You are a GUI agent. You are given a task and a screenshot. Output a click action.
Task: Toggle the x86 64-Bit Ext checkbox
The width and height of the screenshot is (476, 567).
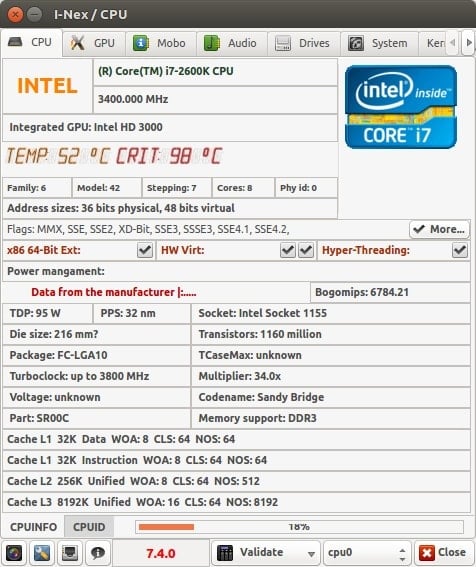pos(145,250)
